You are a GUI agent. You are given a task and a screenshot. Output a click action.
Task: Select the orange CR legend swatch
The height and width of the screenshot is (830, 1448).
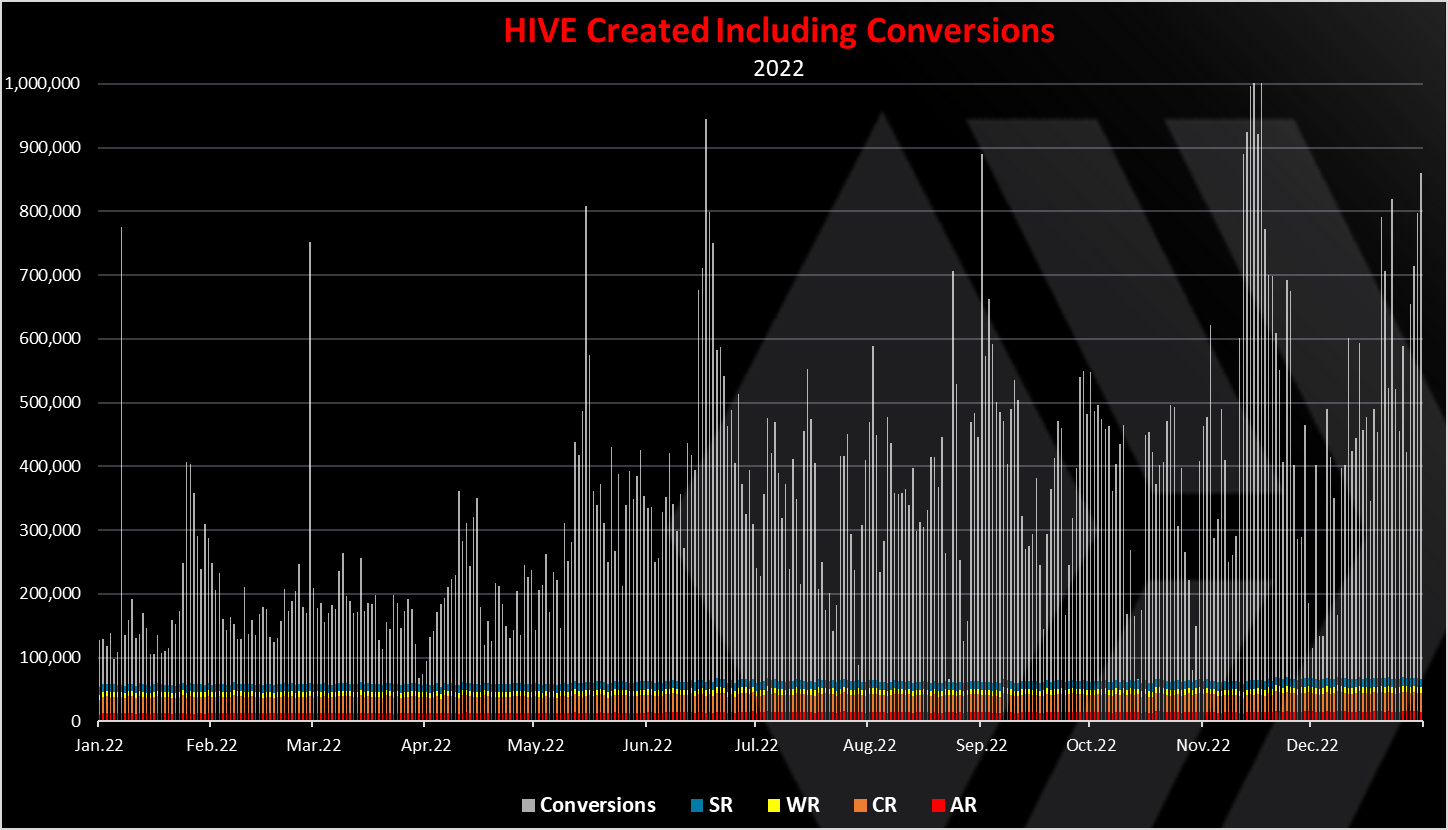[858, 805]
